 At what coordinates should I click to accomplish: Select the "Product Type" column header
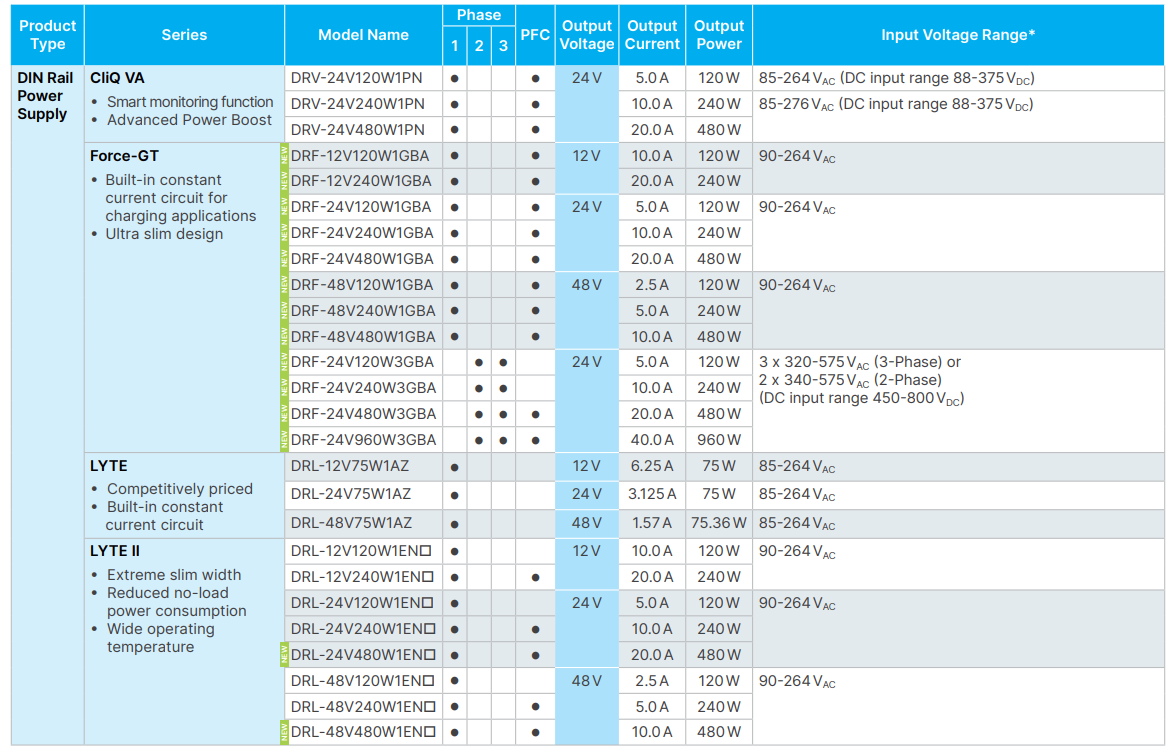click(47, 34)
